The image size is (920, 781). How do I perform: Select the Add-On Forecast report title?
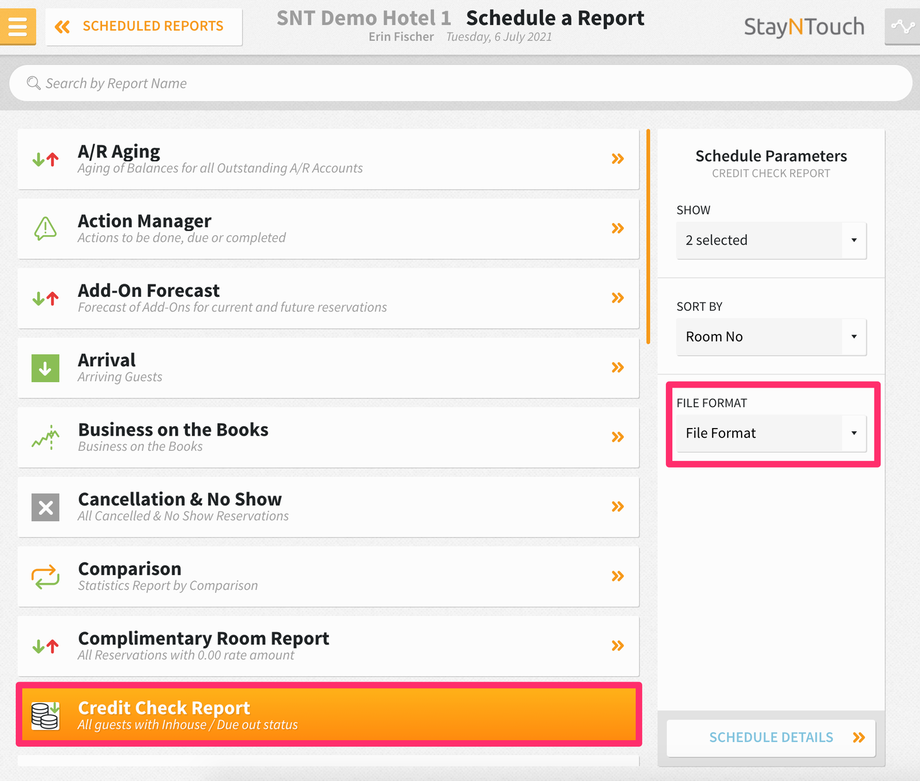148,290
